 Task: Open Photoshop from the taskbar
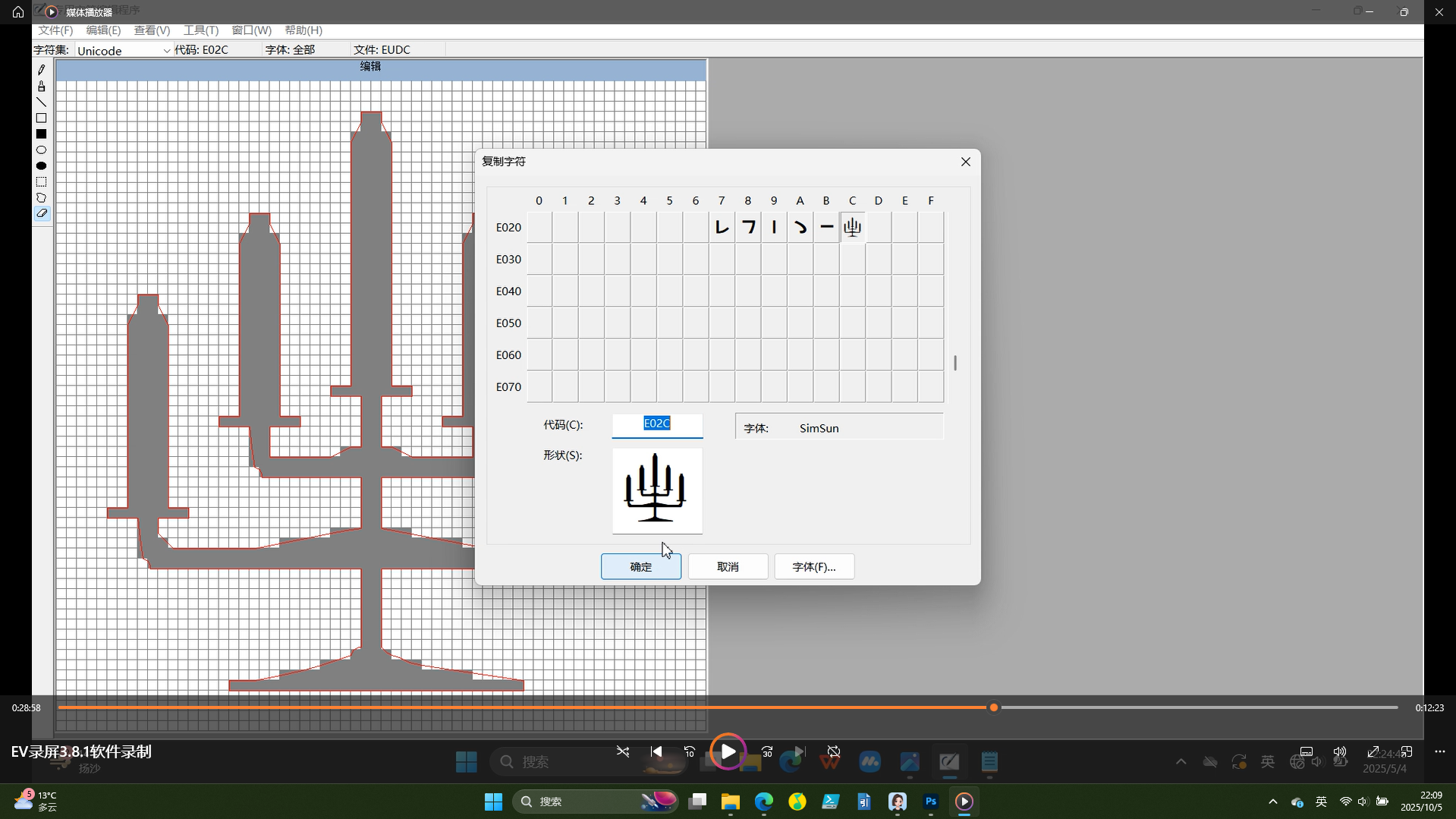pos(931,802)
